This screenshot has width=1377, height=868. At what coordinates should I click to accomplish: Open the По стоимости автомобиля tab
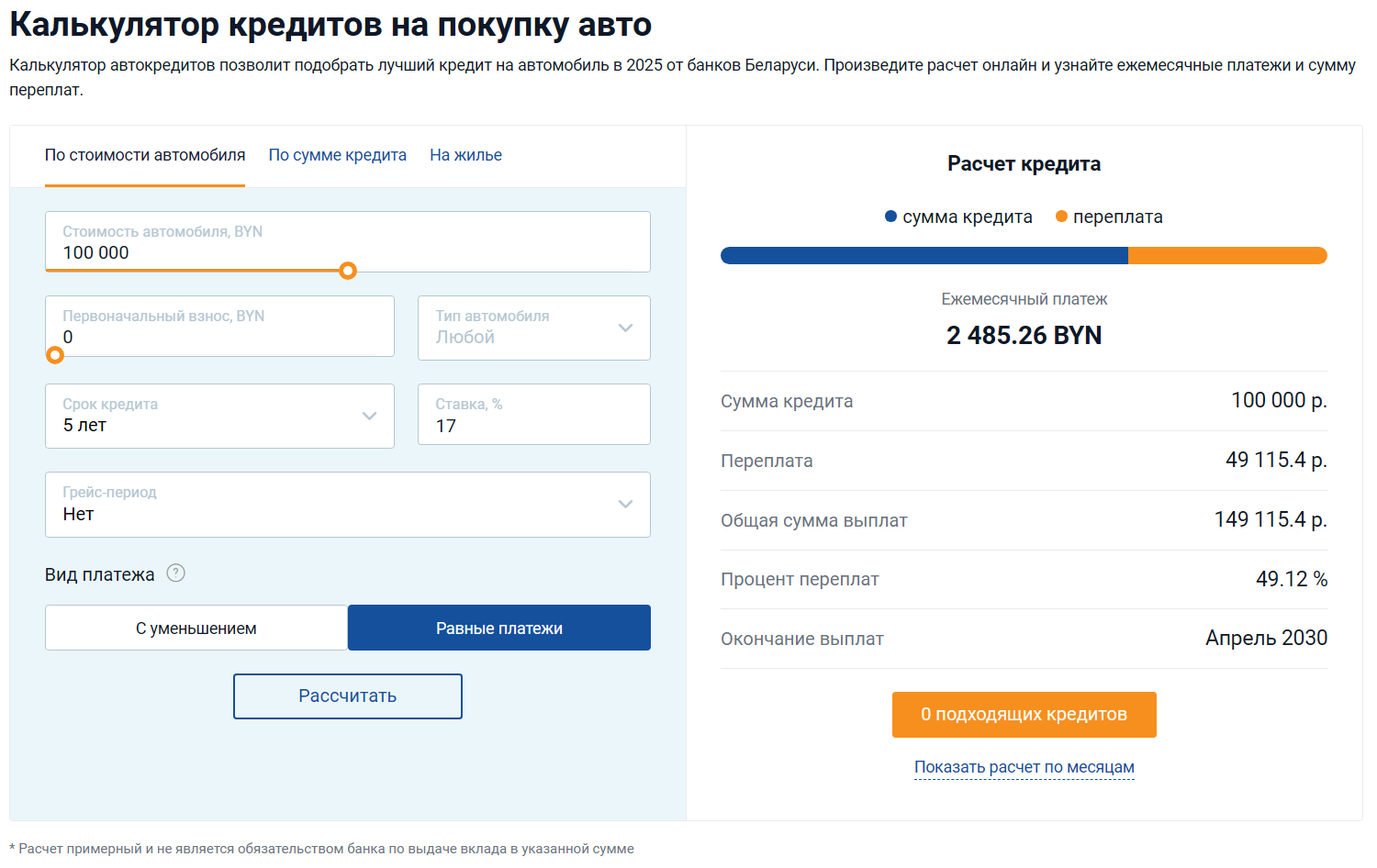(145, 155)
